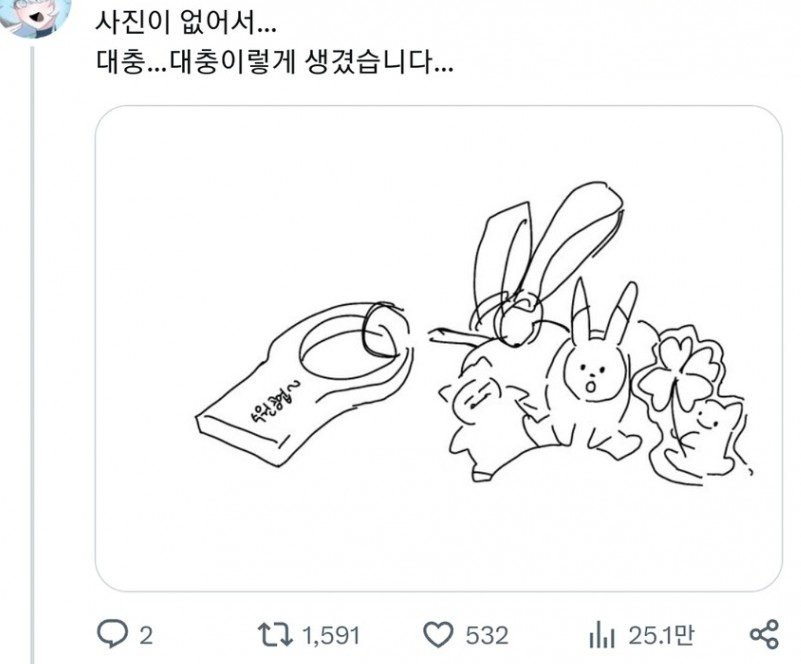Share the tweet via share icon
The height and width of the screenshot is (664, 801).
[x=764, y=634]
